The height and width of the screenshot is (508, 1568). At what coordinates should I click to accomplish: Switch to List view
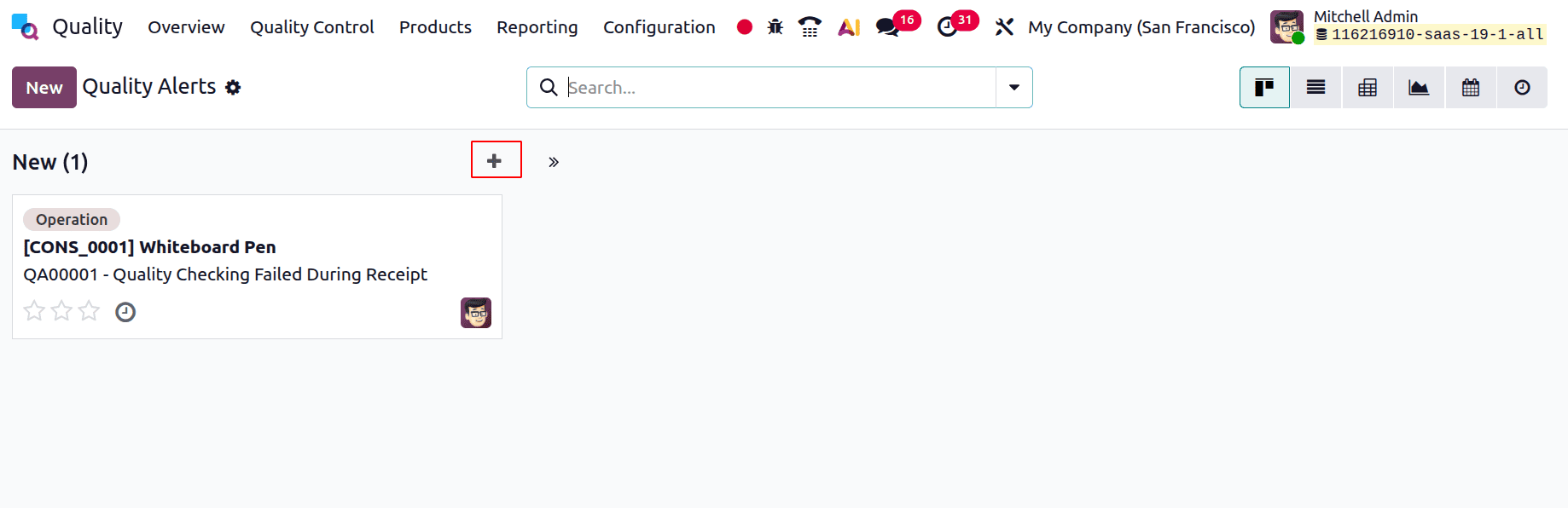1316,87
